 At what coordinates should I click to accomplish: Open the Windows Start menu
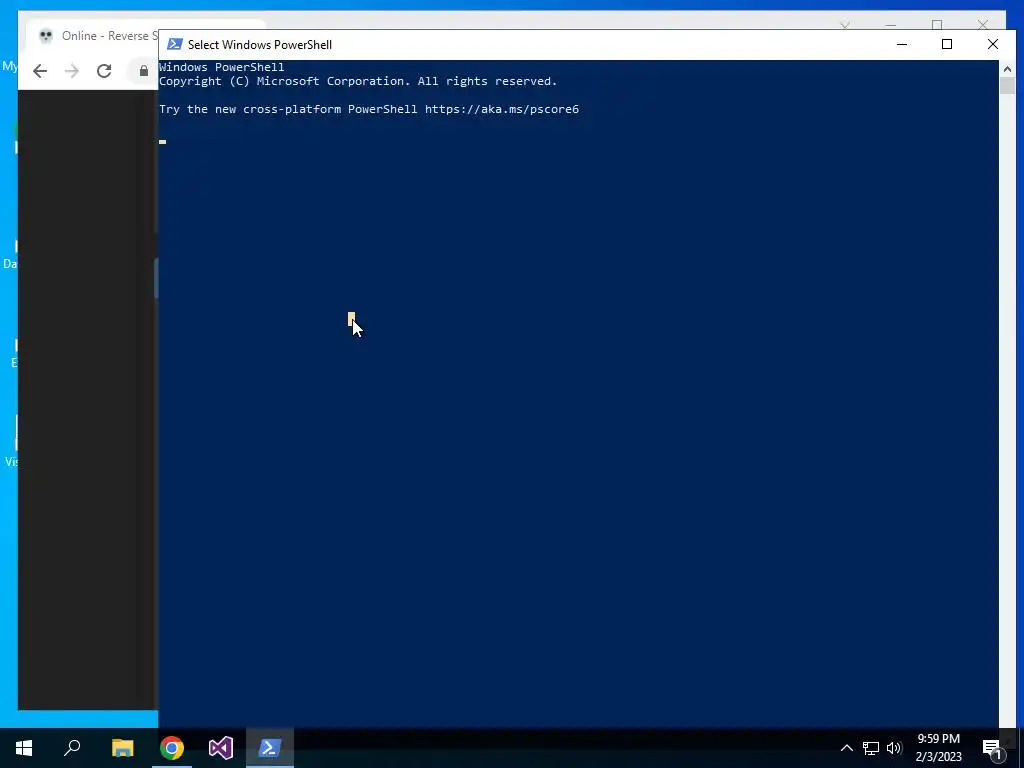coord(24,748)
